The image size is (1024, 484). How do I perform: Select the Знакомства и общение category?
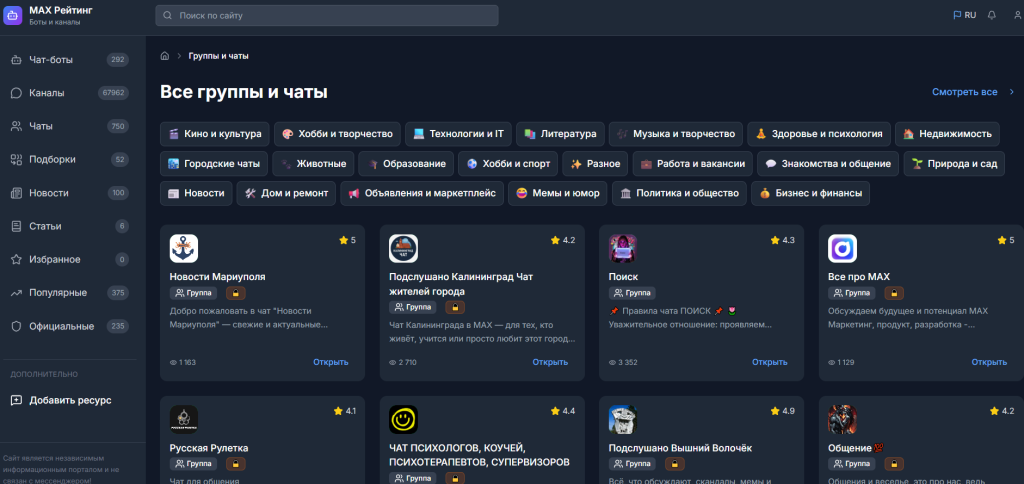tap(828, 164)
